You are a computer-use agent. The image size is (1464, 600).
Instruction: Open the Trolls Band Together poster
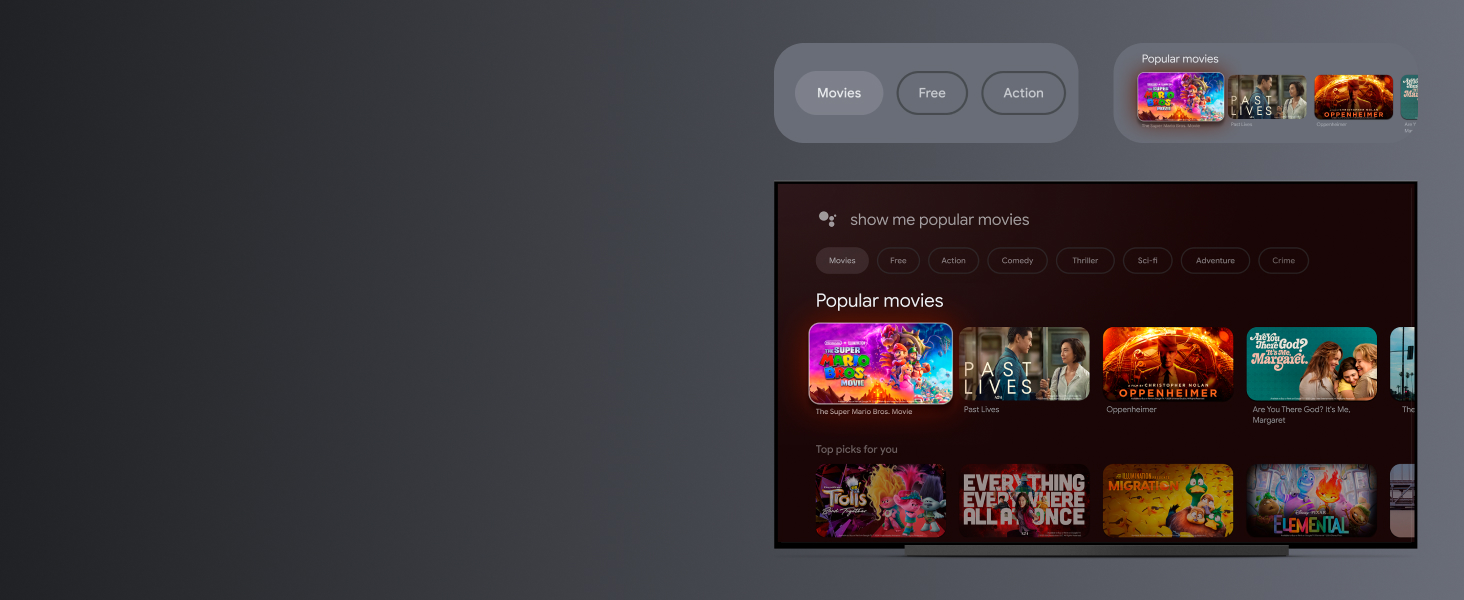pyautogui.click(x=880, y=500)
